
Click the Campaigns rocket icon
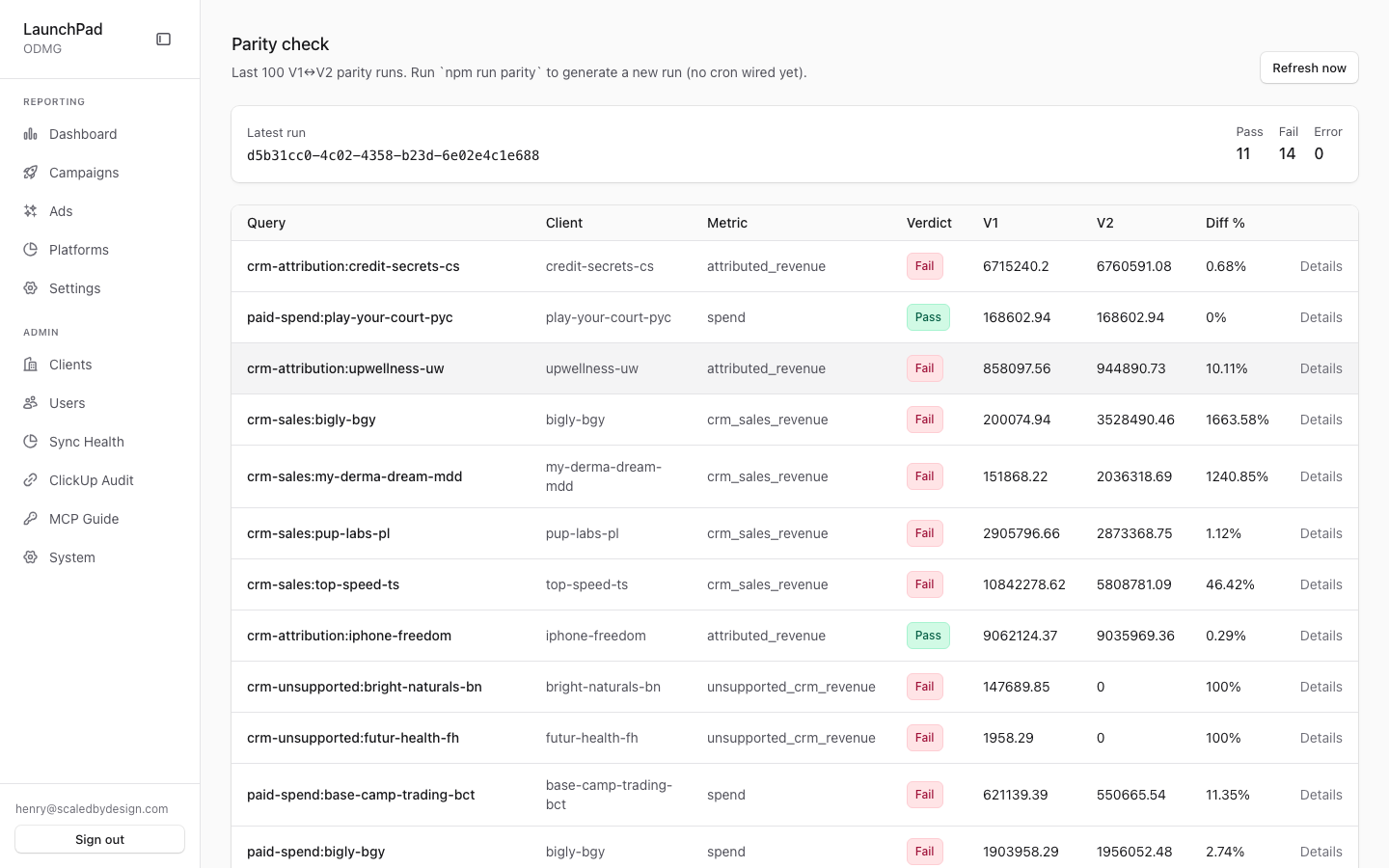click(x=31, y=173)
